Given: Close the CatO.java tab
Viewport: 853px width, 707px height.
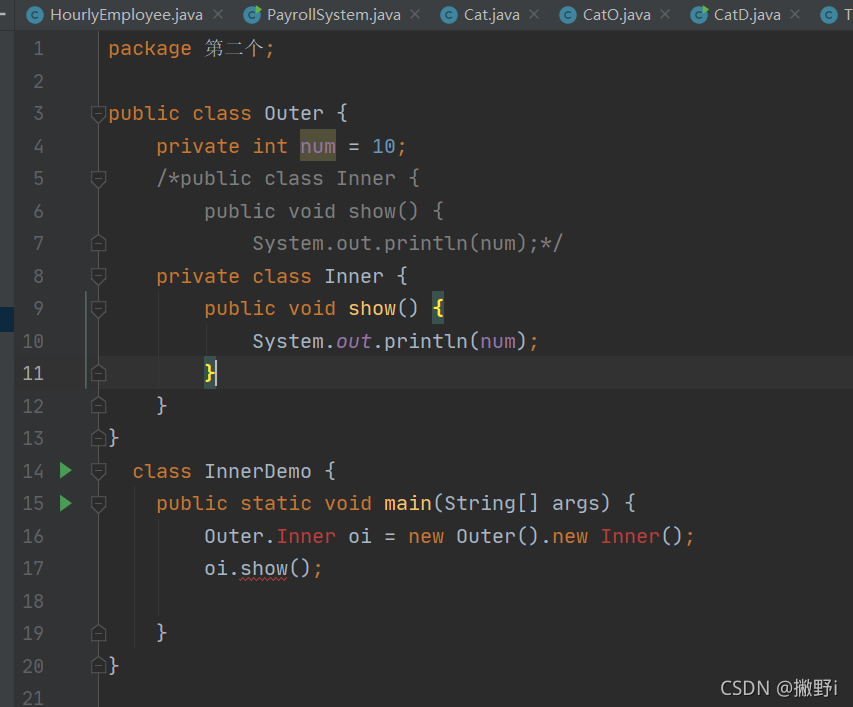Looking at the screenshot, I should click(x=665, y=15).
